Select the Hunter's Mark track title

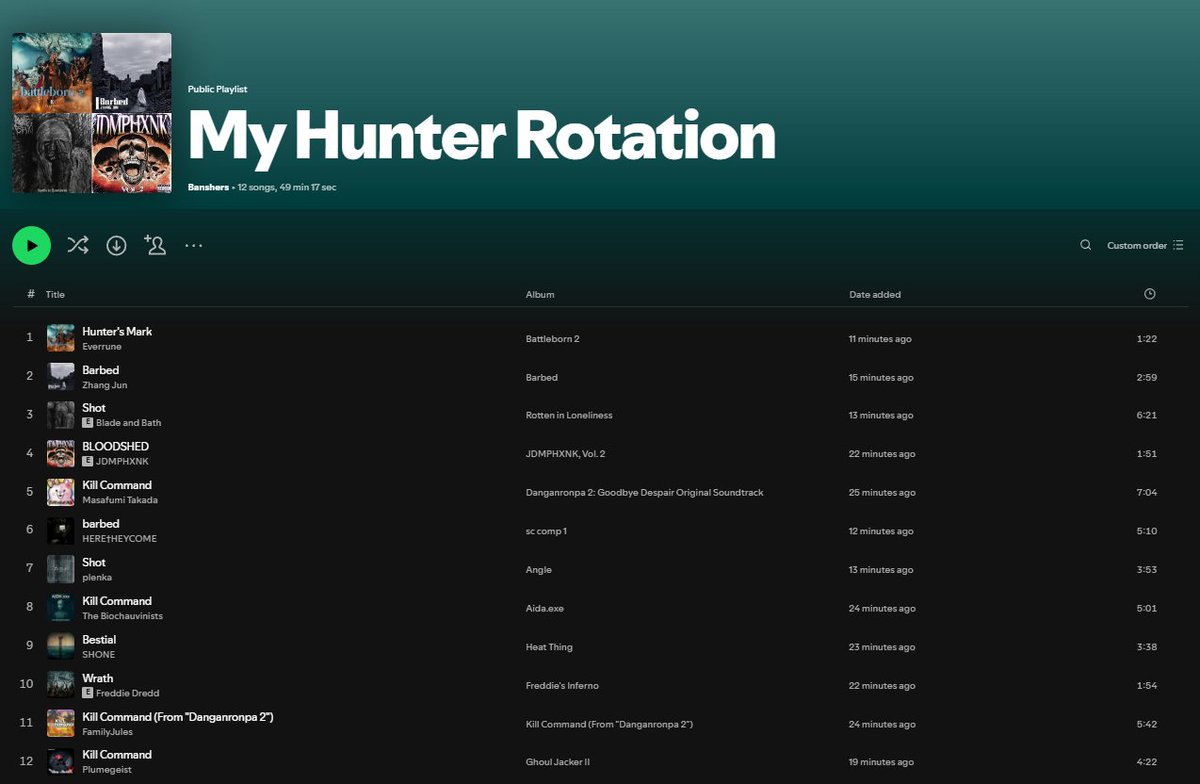(117, 331)
